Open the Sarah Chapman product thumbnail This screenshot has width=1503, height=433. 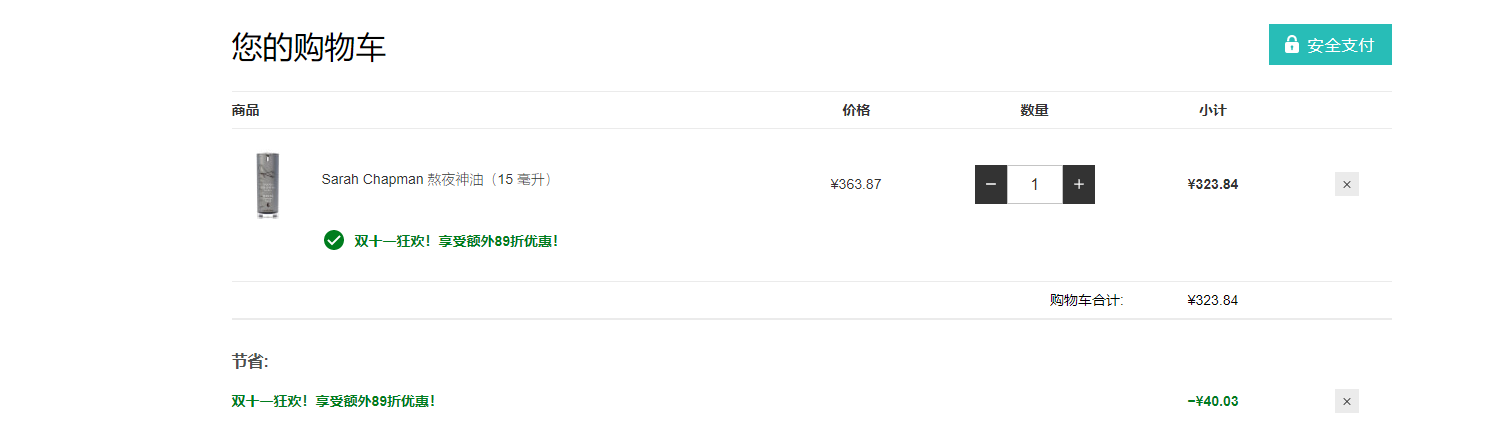pos(267,185)
